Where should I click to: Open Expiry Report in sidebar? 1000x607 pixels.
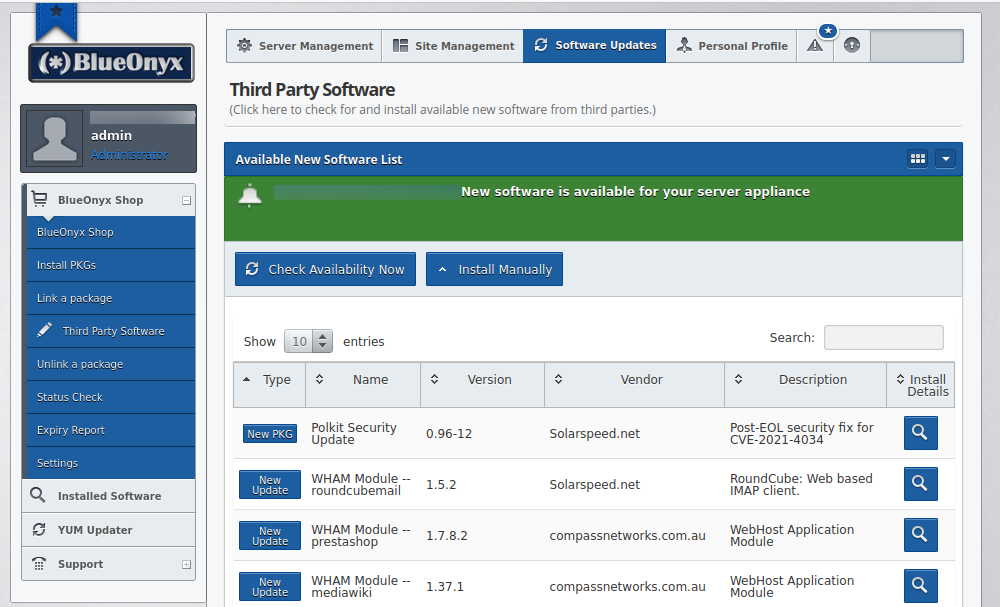(111, 430)
